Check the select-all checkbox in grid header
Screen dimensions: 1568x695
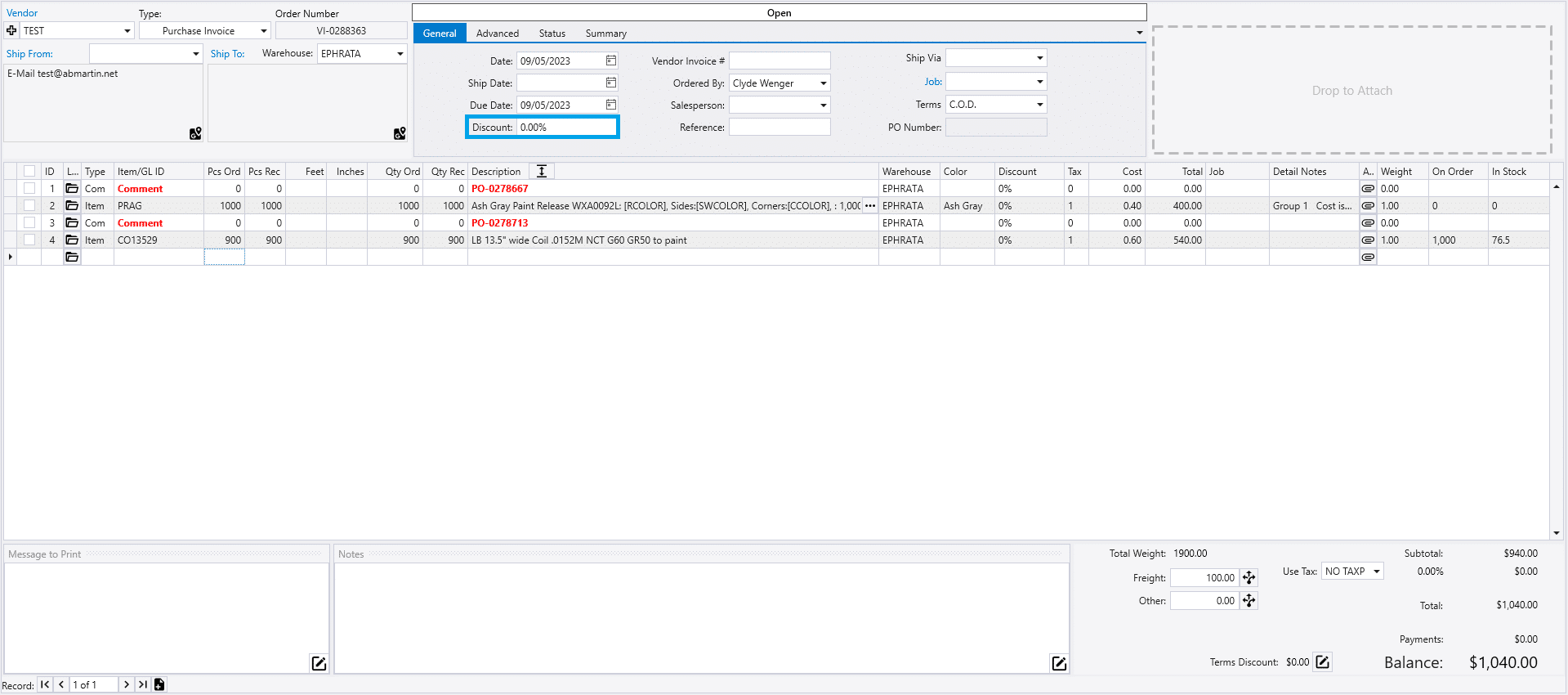(x=29, y=172)
